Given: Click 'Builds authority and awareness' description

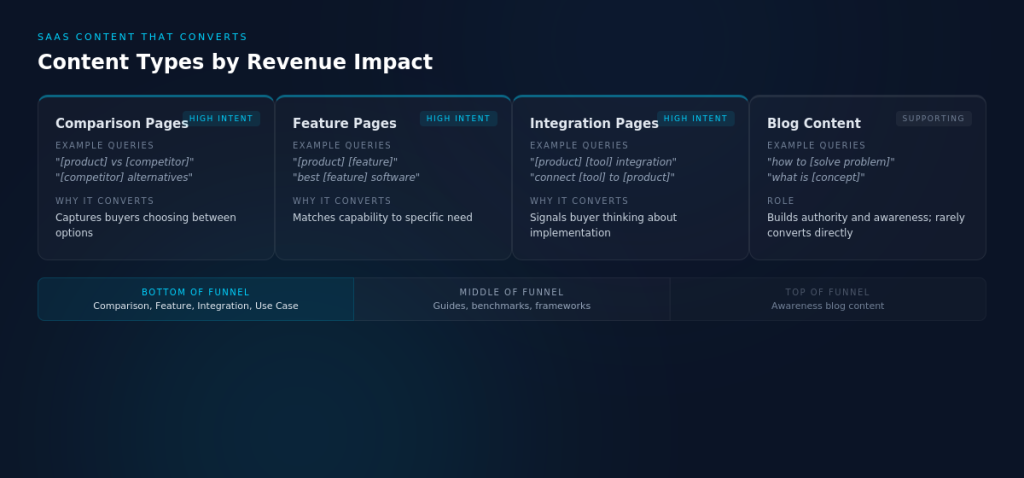Looking at the screenshot, I should coord(866,225).
